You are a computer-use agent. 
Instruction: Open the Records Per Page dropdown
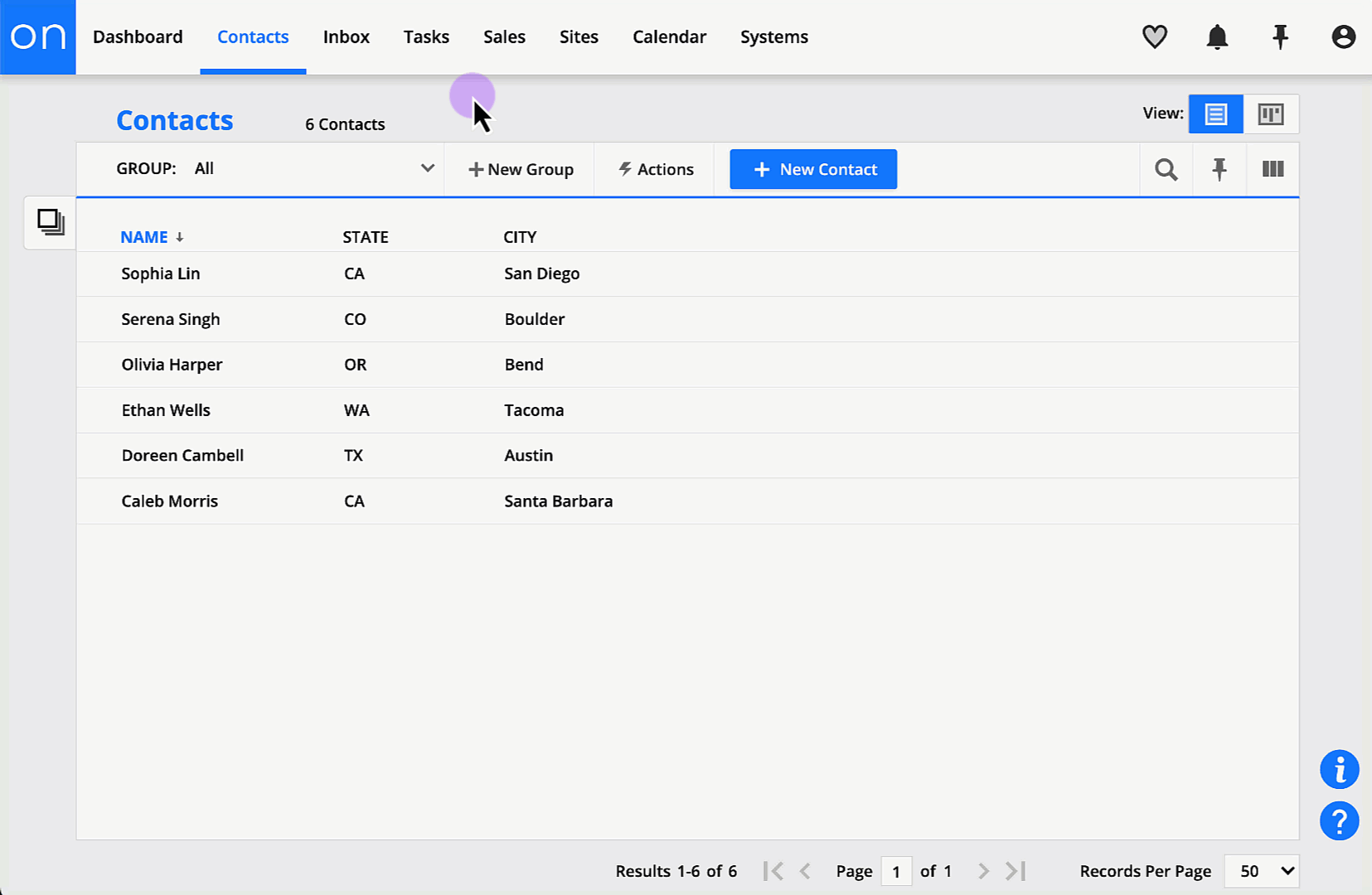1261,871
